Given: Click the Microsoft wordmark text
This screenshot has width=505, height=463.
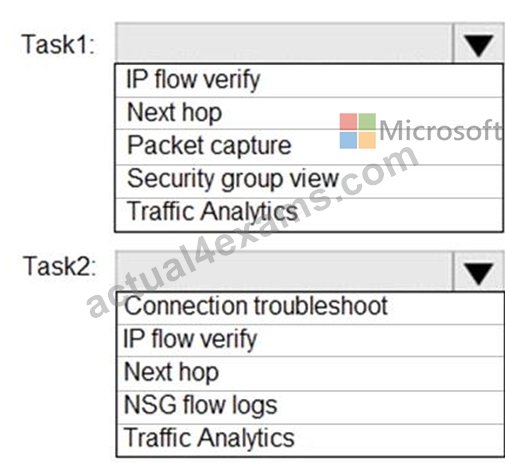Looking at the screenshot, I should tap(440, 131).
